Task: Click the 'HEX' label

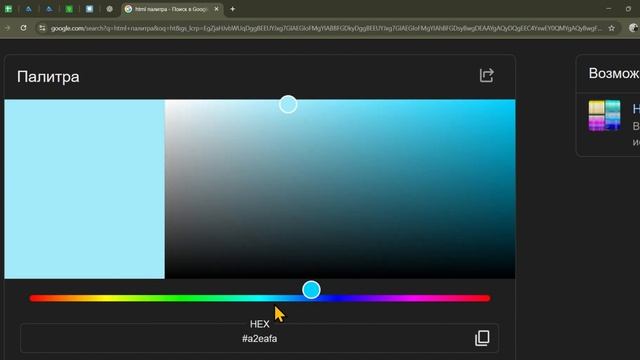Action: 260,324
